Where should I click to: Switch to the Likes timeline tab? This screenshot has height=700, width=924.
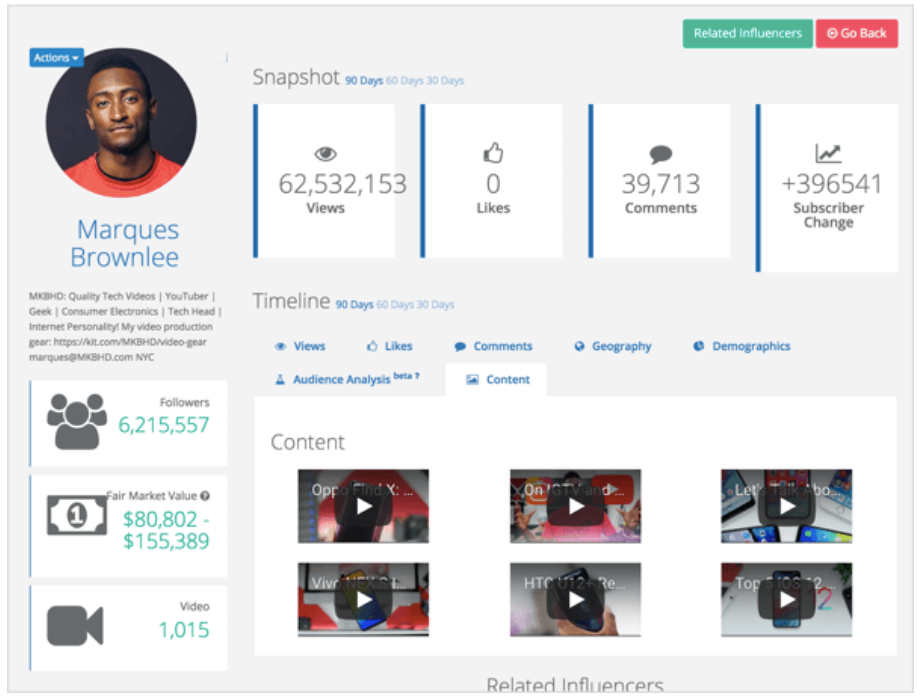[390, 346]
